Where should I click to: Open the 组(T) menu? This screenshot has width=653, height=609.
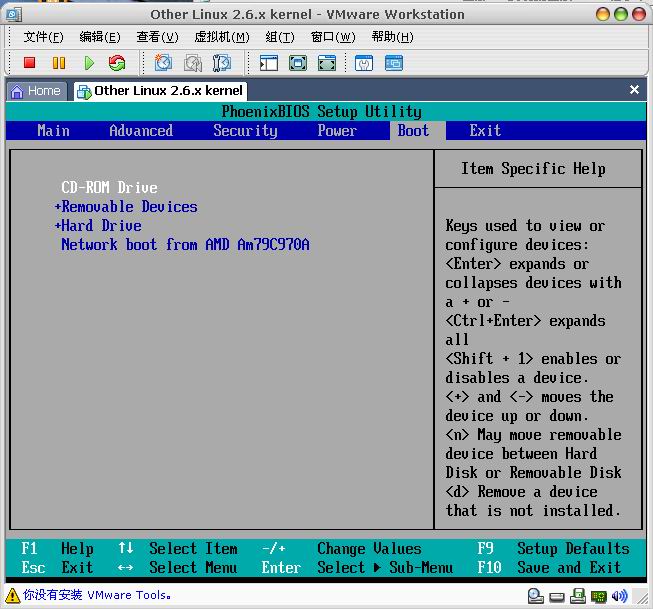(280, 37)
